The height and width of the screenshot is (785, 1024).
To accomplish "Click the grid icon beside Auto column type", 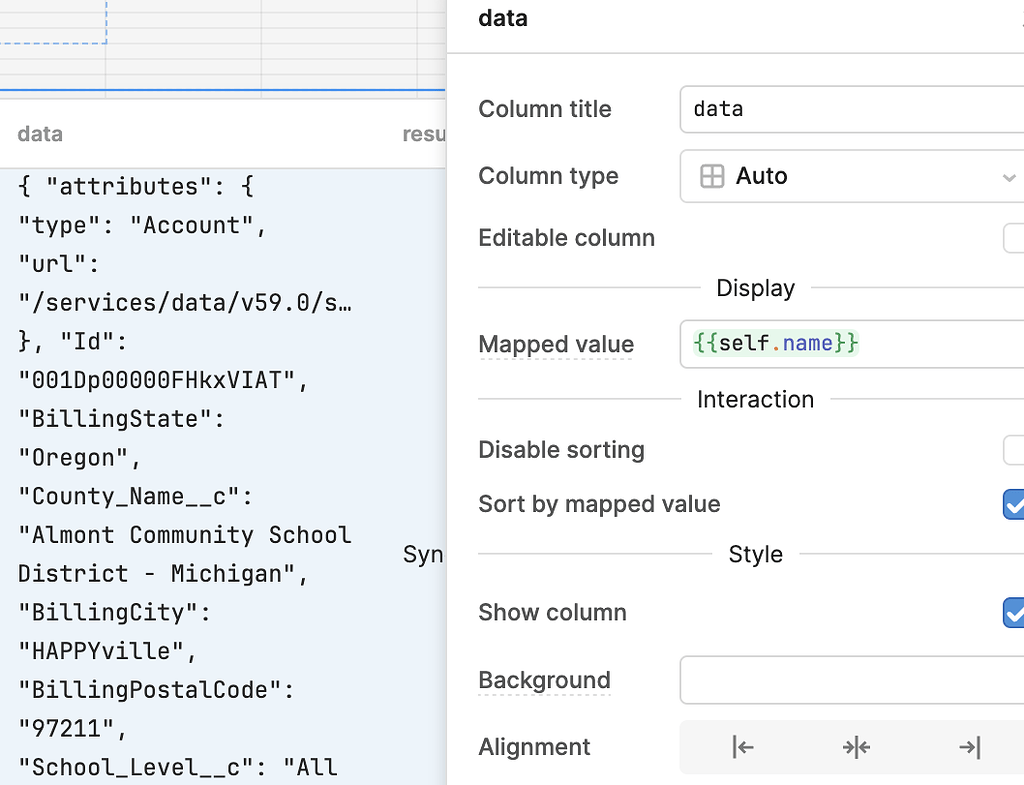I will pos(714,176).
